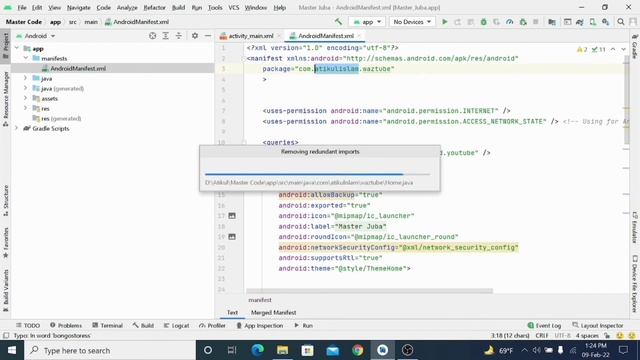Expand the java (generated) folder

pyautogui.click(x=26, y=88)
